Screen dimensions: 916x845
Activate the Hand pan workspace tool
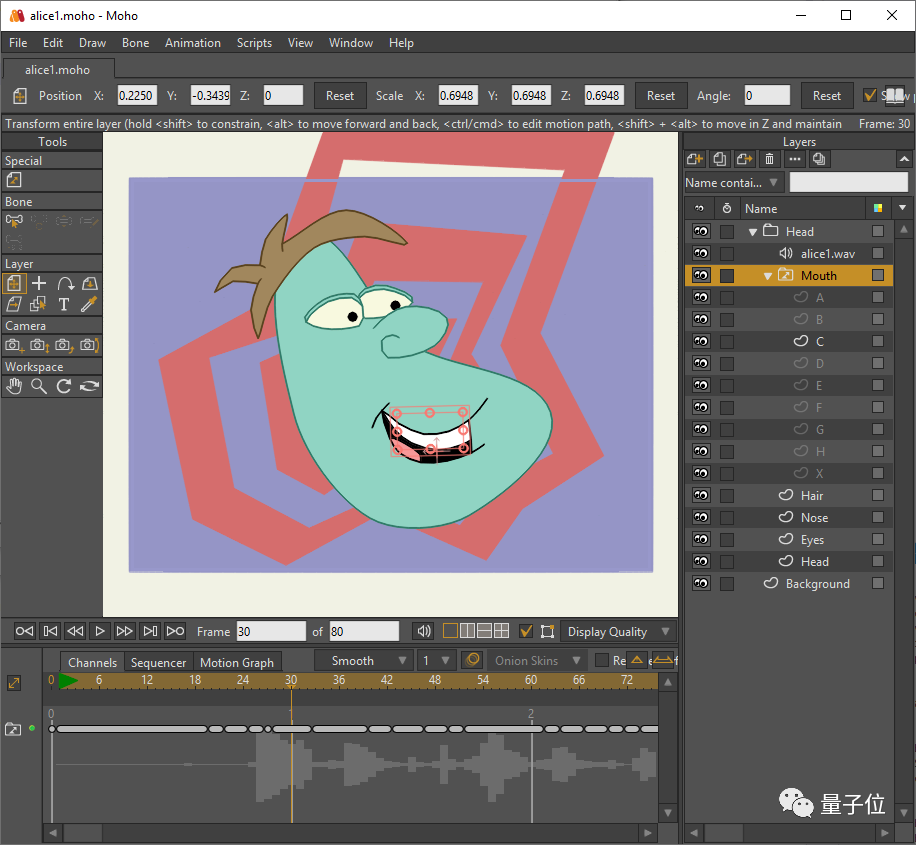pos(14,386)
